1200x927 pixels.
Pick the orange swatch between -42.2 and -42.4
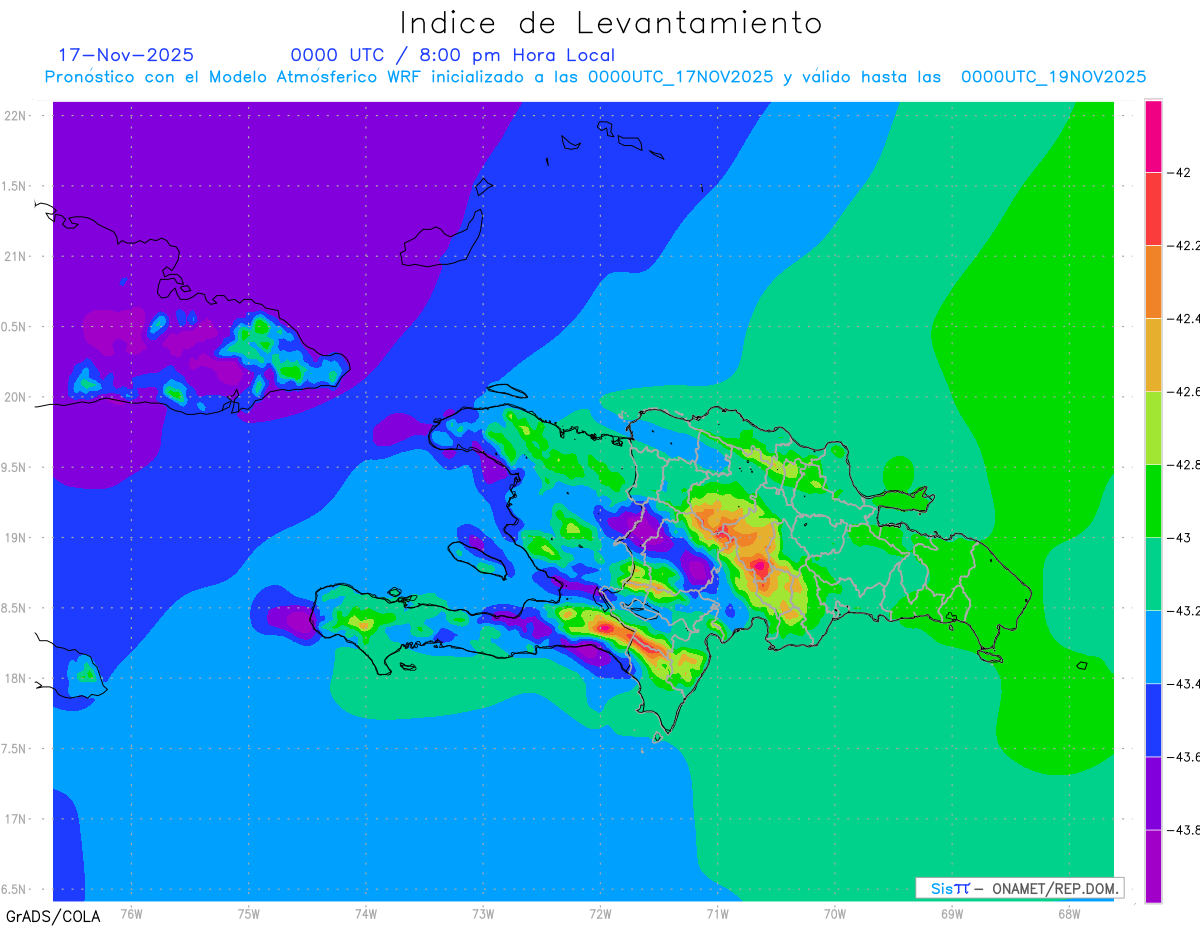click(1153, 281)
